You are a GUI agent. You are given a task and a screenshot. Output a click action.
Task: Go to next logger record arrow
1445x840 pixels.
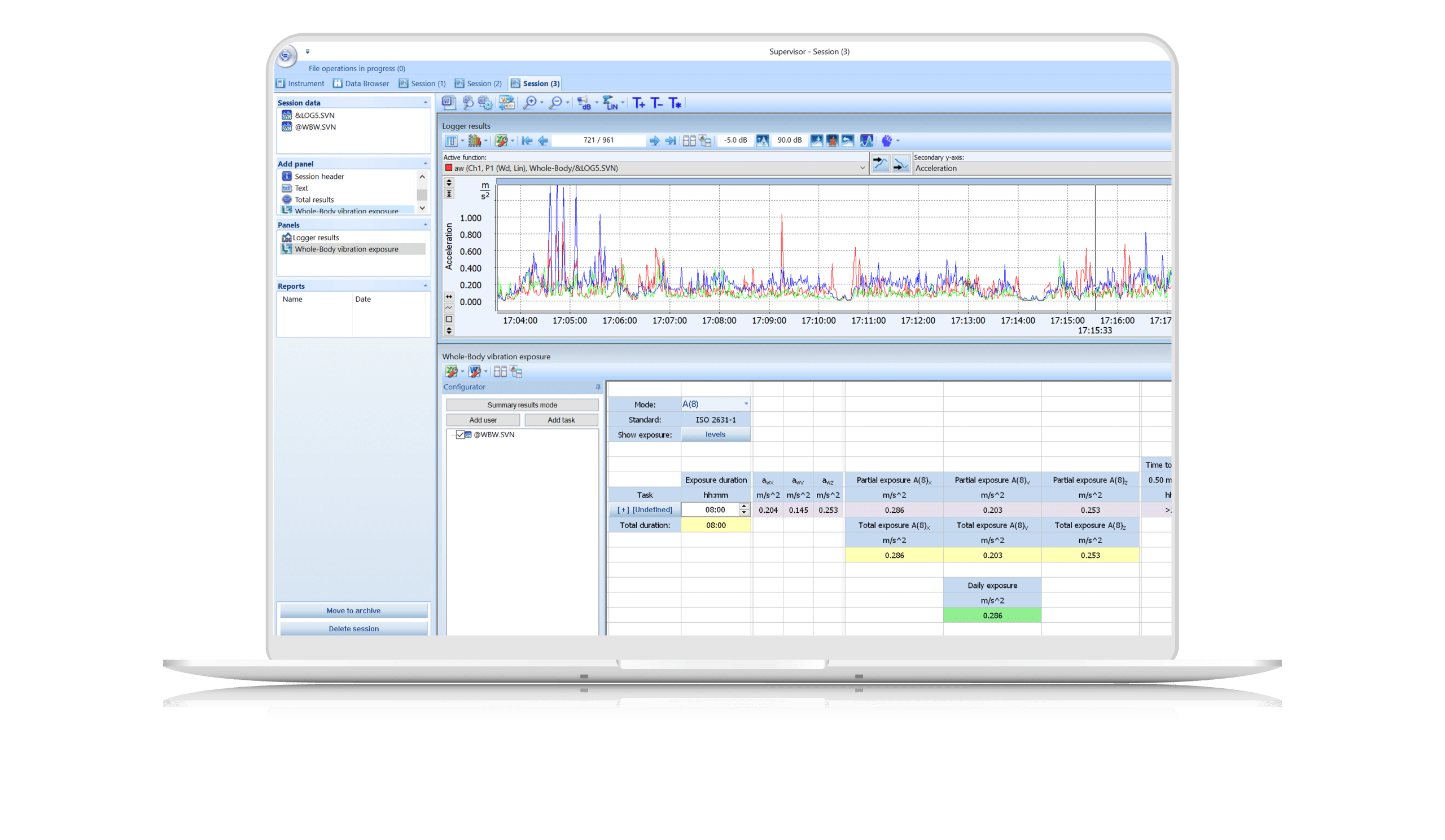(x=654, y=140)
